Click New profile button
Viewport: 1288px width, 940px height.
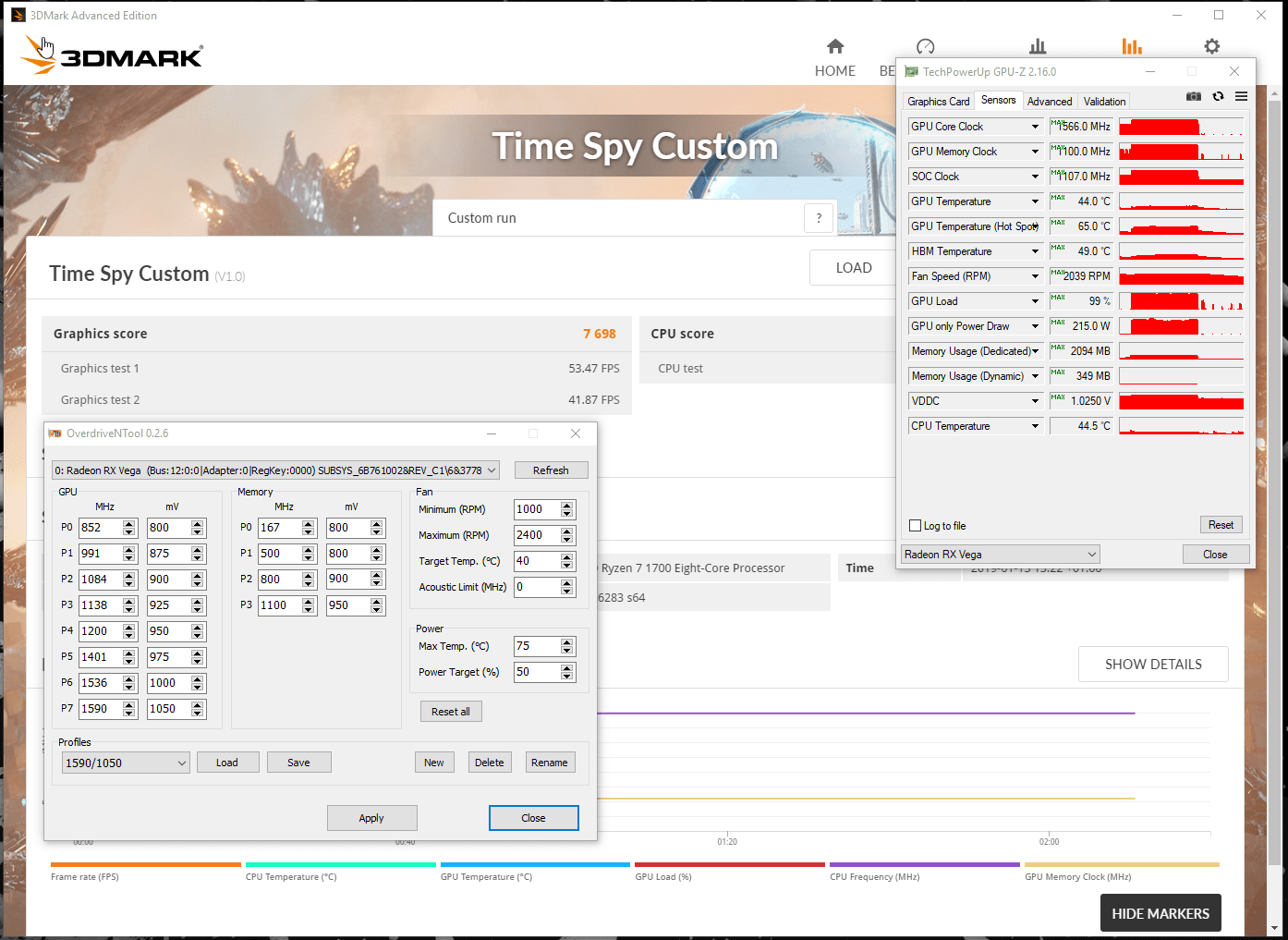click(434, 763)
